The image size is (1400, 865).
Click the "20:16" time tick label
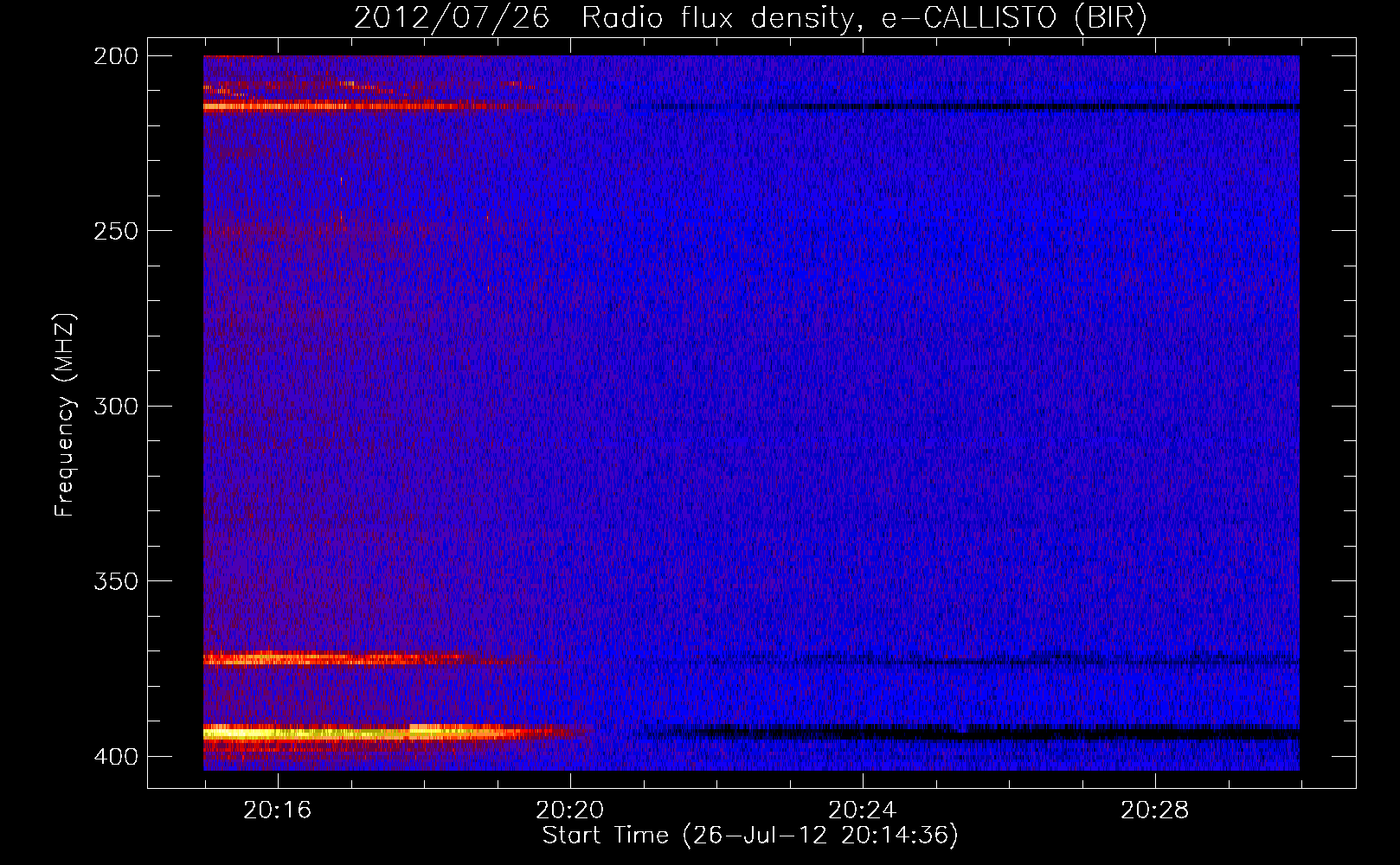(x=277, y=810)
